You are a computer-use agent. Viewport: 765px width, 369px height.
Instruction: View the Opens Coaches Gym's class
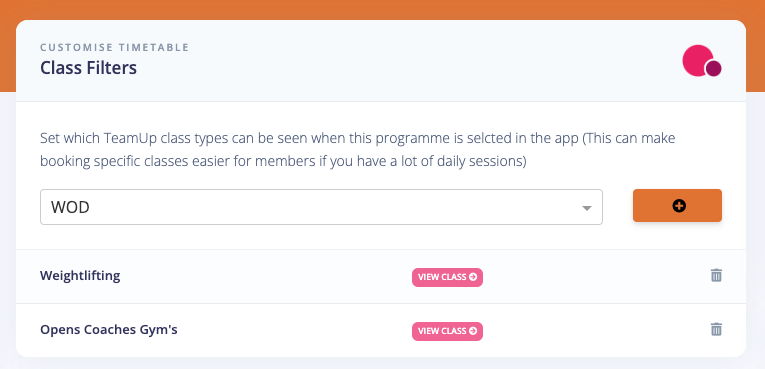coord(447,330)
